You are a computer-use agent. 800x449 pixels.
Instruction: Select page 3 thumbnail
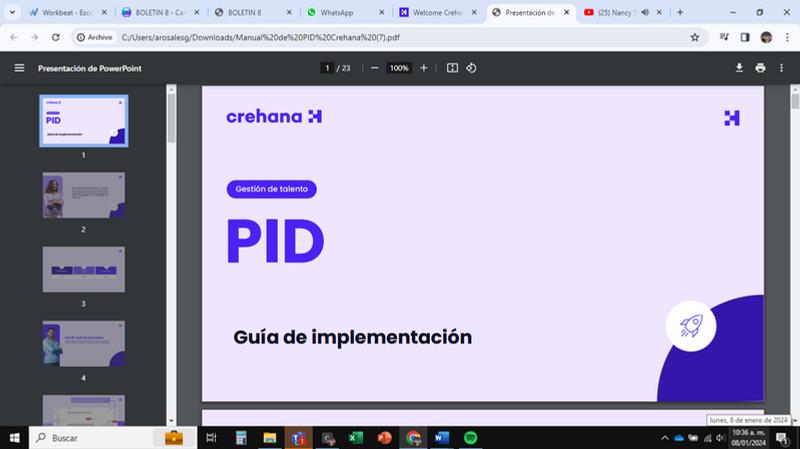[x=84, y=269]
